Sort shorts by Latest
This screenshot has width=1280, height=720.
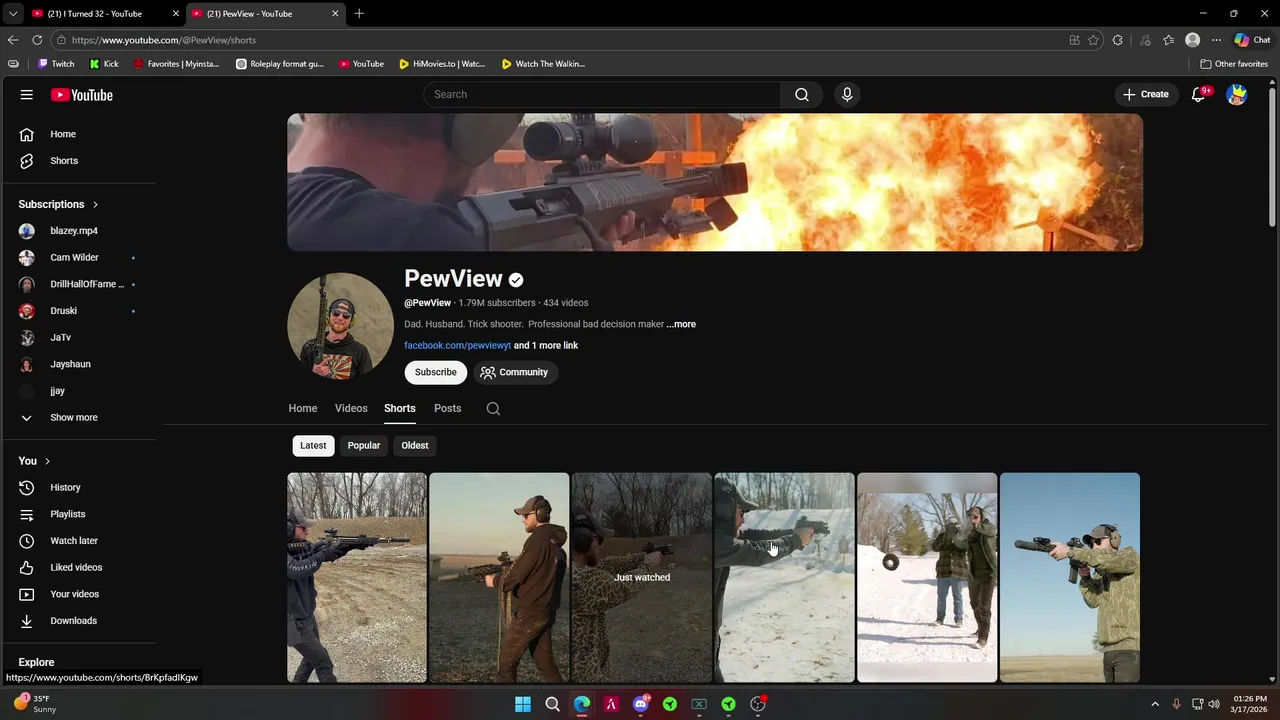[313, 445]
